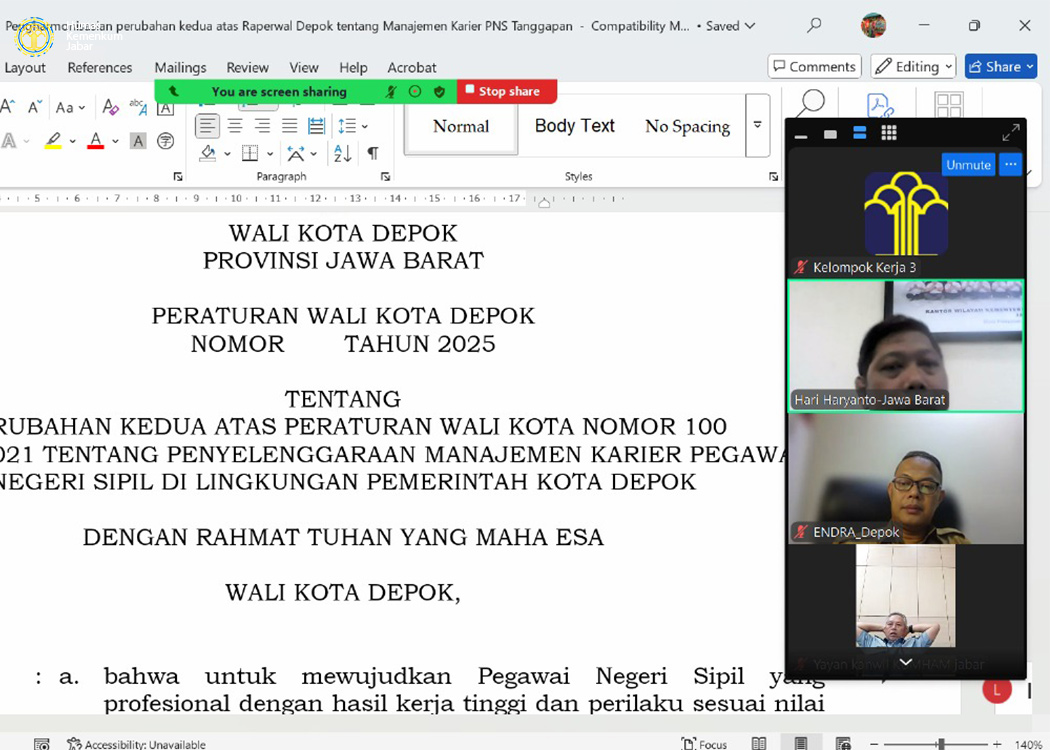
Task: Click the Phonetic Guide abc icon
Action: tap(138, 106)
